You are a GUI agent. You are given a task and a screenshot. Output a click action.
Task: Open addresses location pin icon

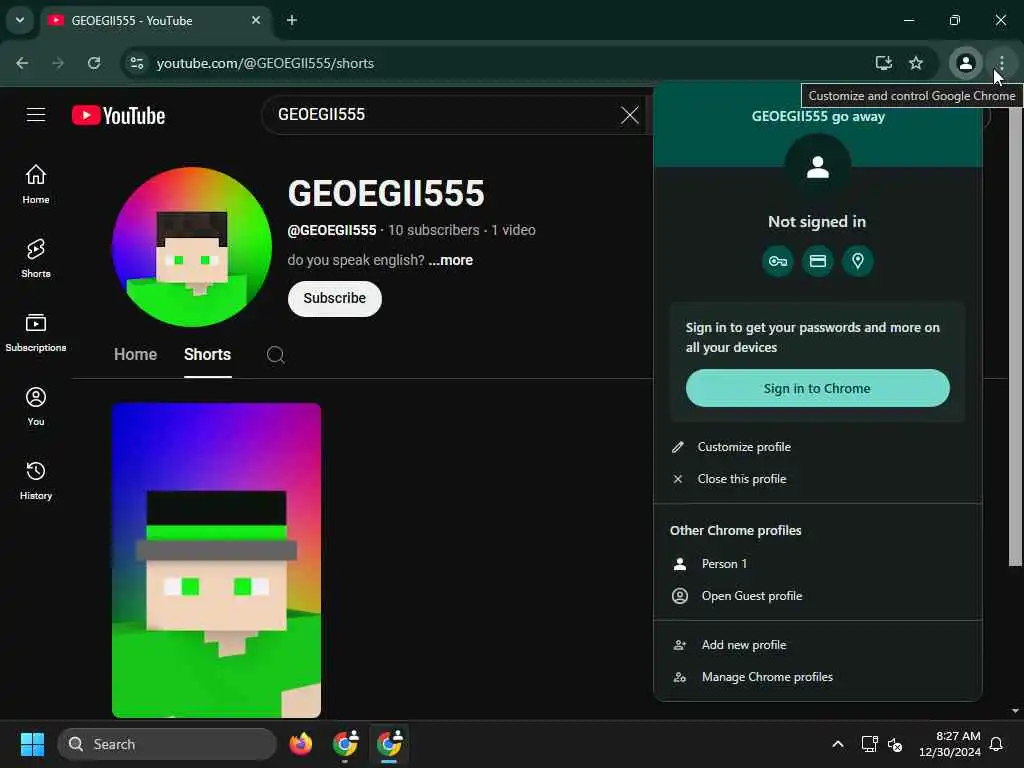(x=857, y=261)
